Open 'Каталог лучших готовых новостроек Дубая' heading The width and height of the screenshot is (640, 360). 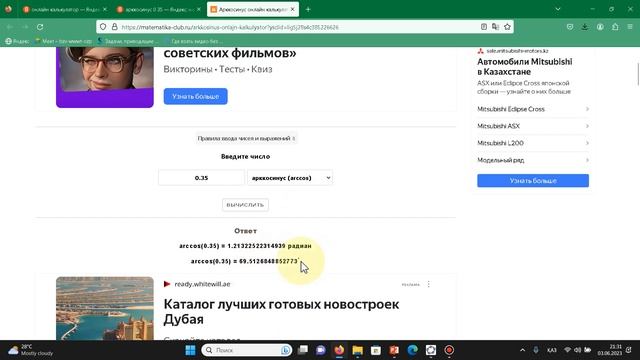[281, 311]
